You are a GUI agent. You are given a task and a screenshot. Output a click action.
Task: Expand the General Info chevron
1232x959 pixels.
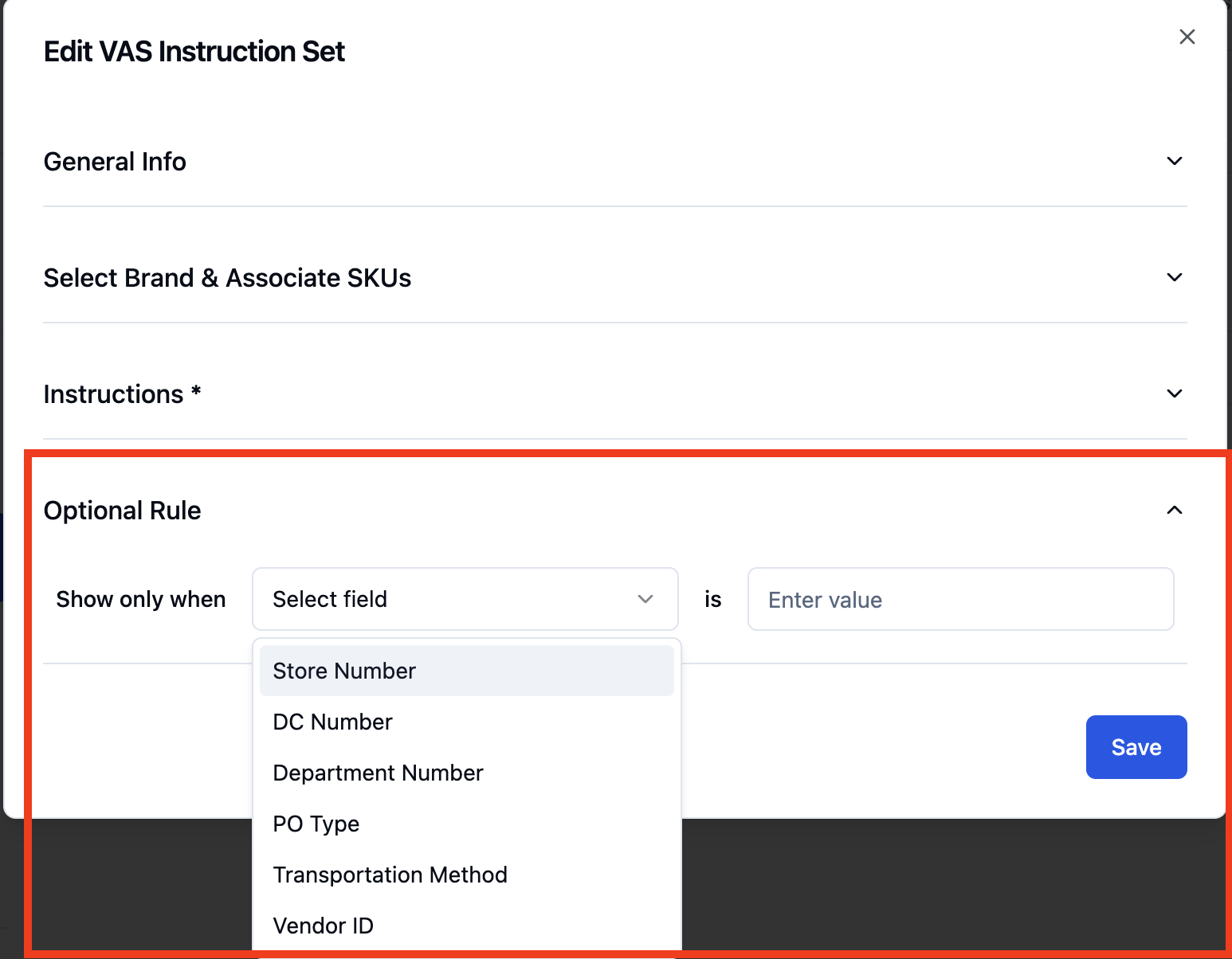click(1174, 161)
